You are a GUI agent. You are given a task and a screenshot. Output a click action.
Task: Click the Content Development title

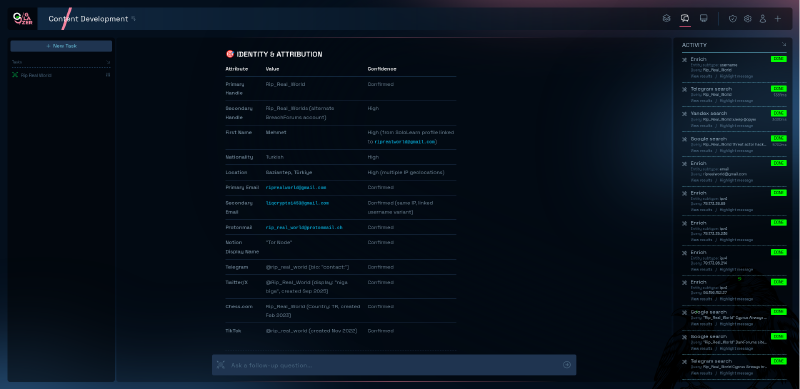[88, 19]
